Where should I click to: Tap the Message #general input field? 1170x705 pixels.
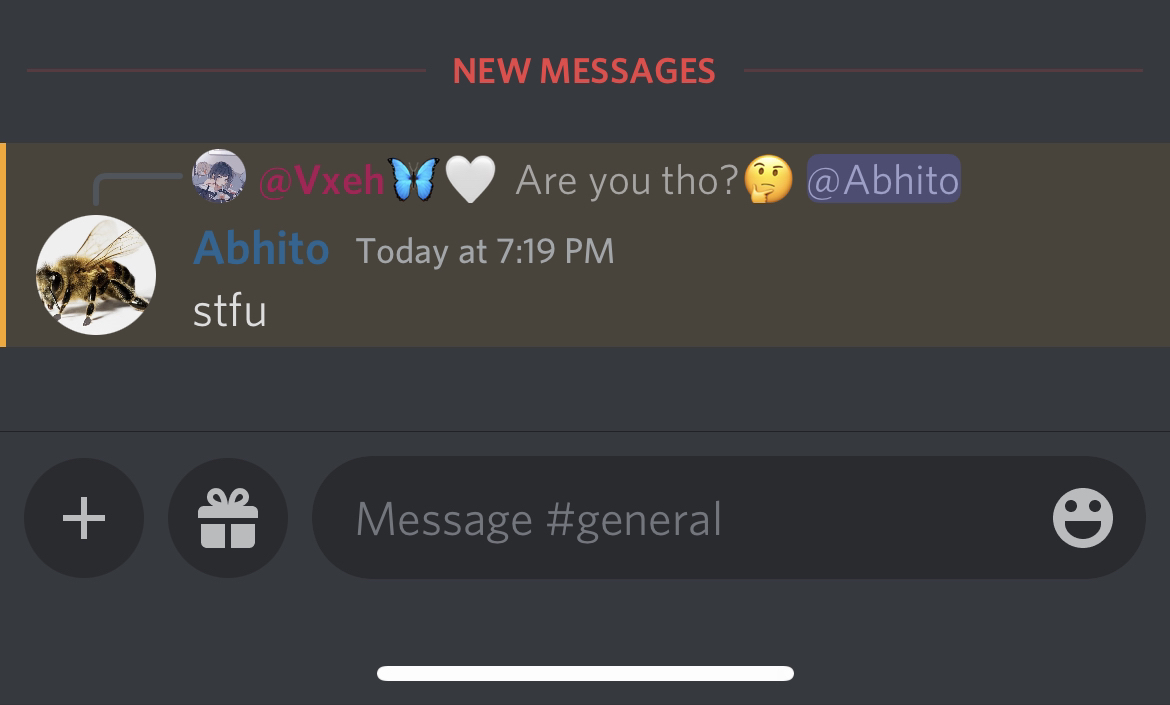tap(728, 518)
